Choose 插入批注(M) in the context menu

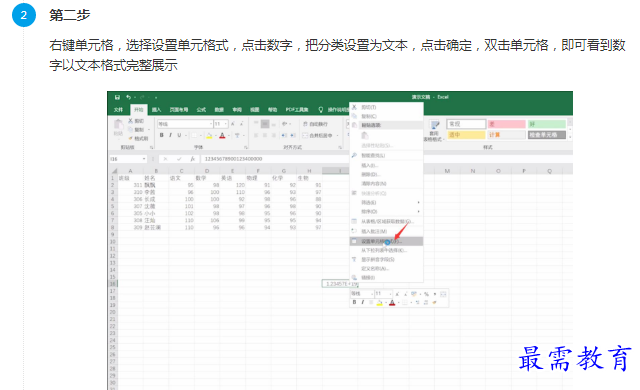coord(386,231)
